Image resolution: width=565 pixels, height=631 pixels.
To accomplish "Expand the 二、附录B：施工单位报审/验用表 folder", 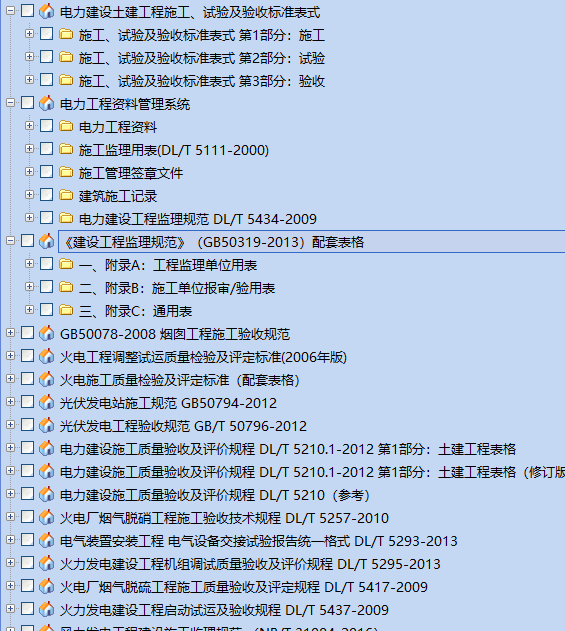I will [x=29, y=287].
